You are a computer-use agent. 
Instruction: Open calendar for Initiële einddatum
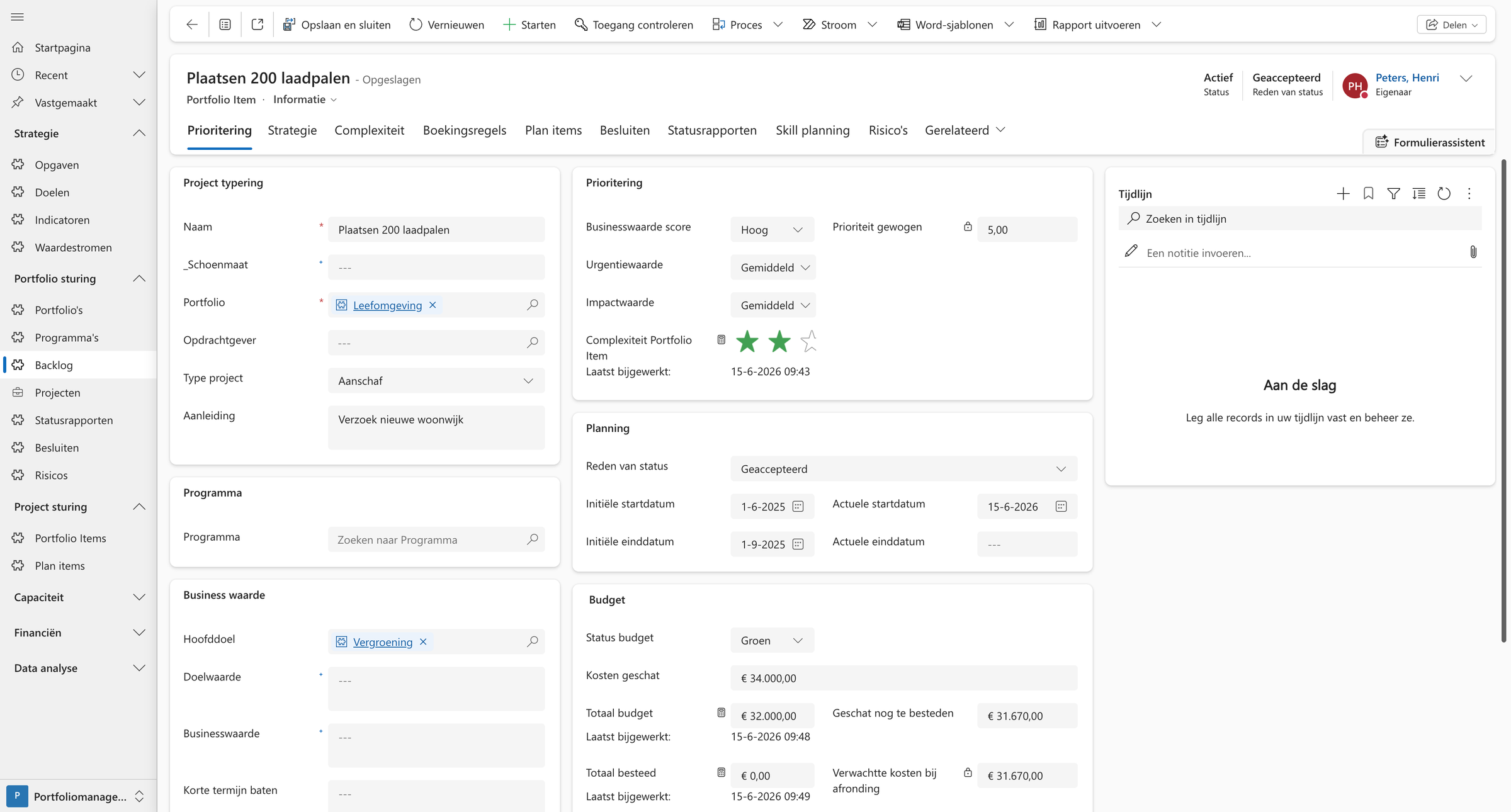pyautogui.click(x=798, y=544)
